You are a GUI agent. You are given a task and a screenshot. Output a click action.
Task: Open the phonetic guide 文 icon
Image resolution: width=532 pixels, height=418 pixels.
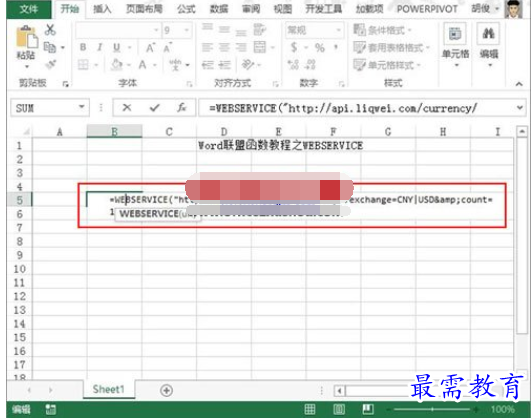(175, 64)
